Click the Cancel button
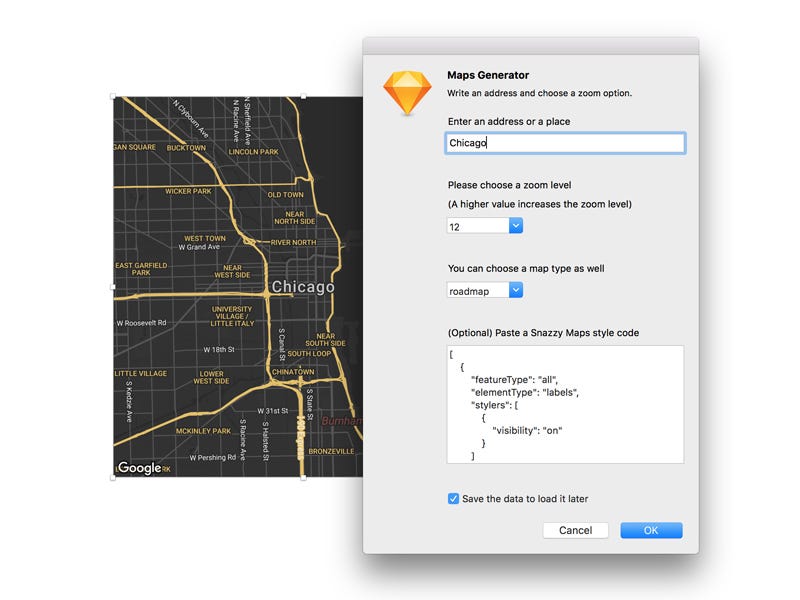The height and width of the screenshot is (600, 800). 576,530
